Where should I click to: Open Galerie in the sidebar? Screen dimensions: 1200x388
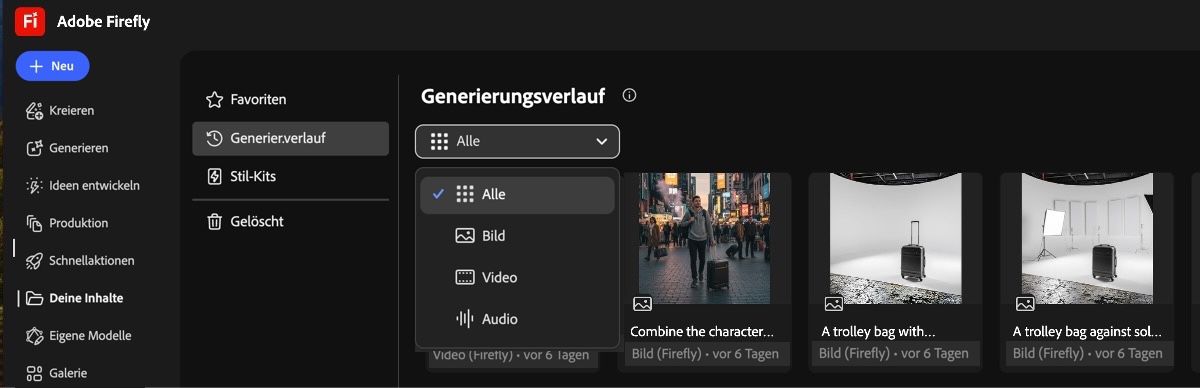[56, 373]
